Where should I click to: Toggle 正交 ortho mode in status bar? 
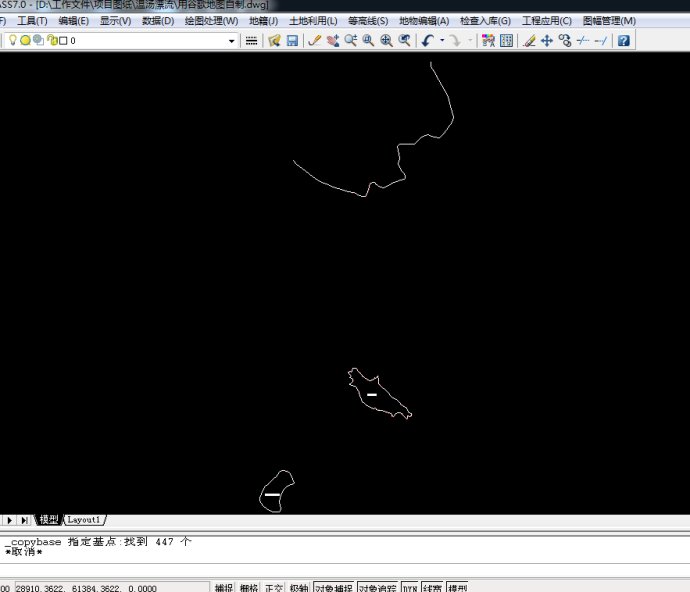273,587
